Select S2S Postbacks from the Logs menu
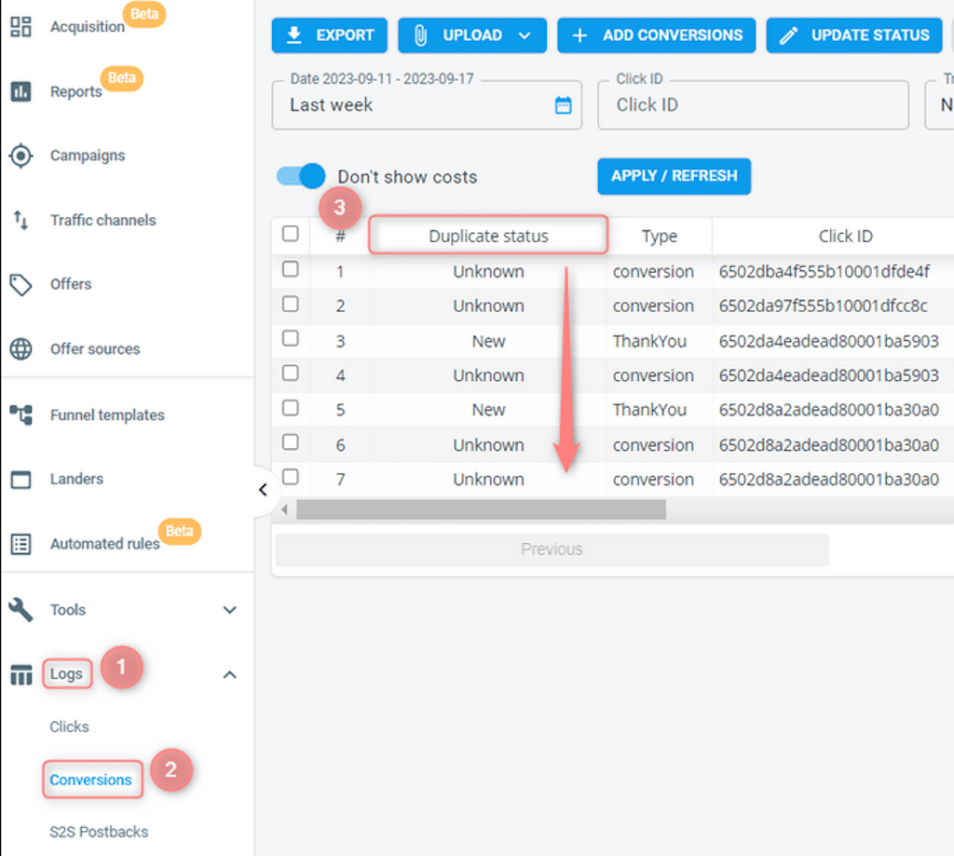954x856 pixels. [x=98, y=831]
